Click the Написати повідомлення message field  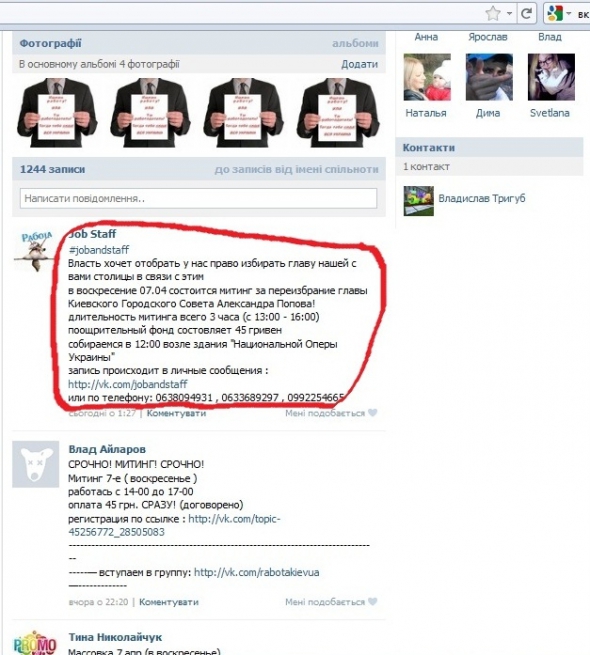click(198, 198)
